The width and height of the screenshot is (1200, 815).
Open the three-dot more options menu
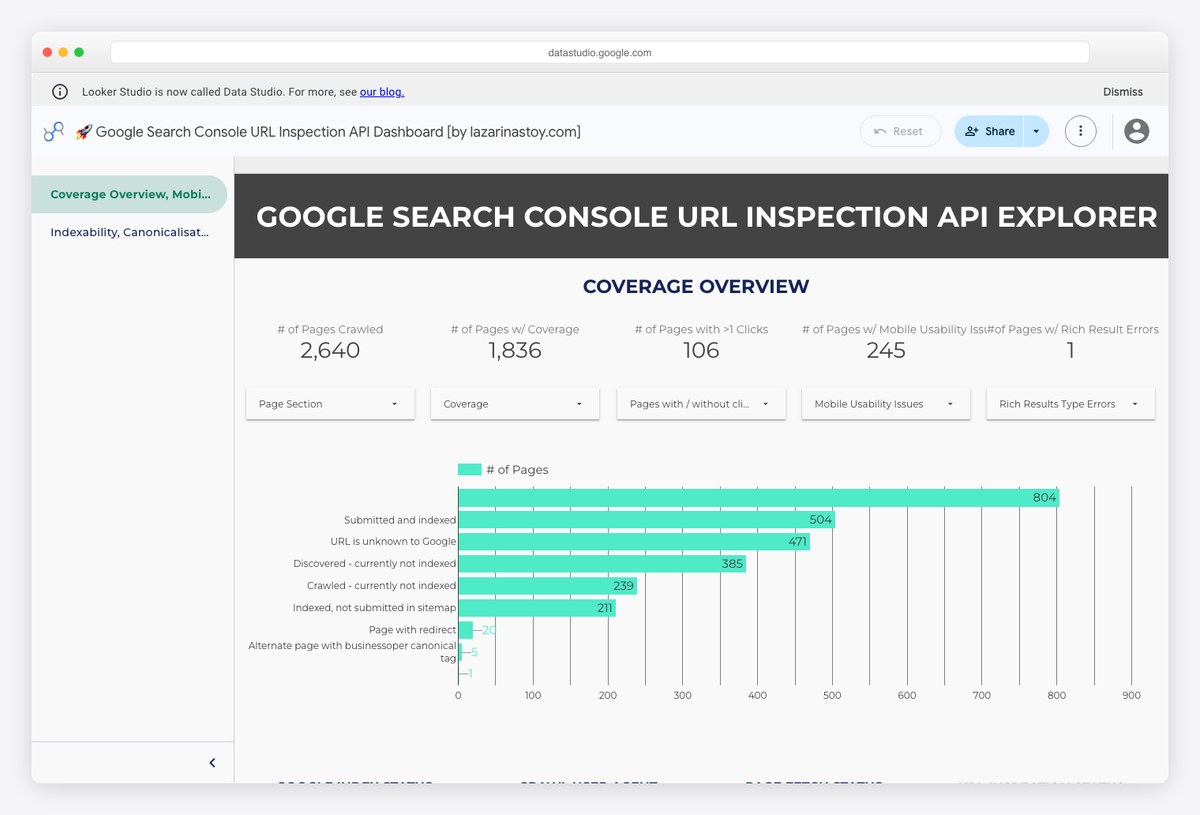pos(1080,131)
